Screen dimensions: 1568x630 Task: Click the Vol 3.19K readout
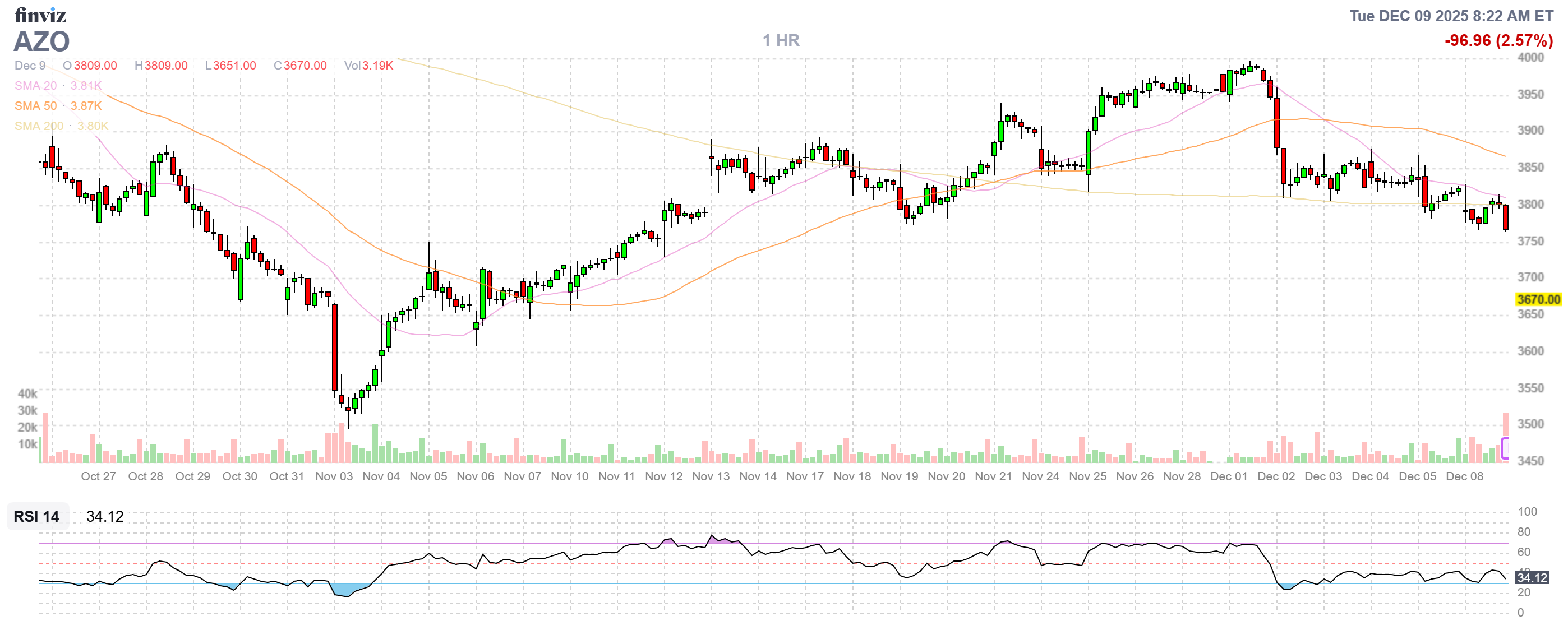[x=369, y=66]
